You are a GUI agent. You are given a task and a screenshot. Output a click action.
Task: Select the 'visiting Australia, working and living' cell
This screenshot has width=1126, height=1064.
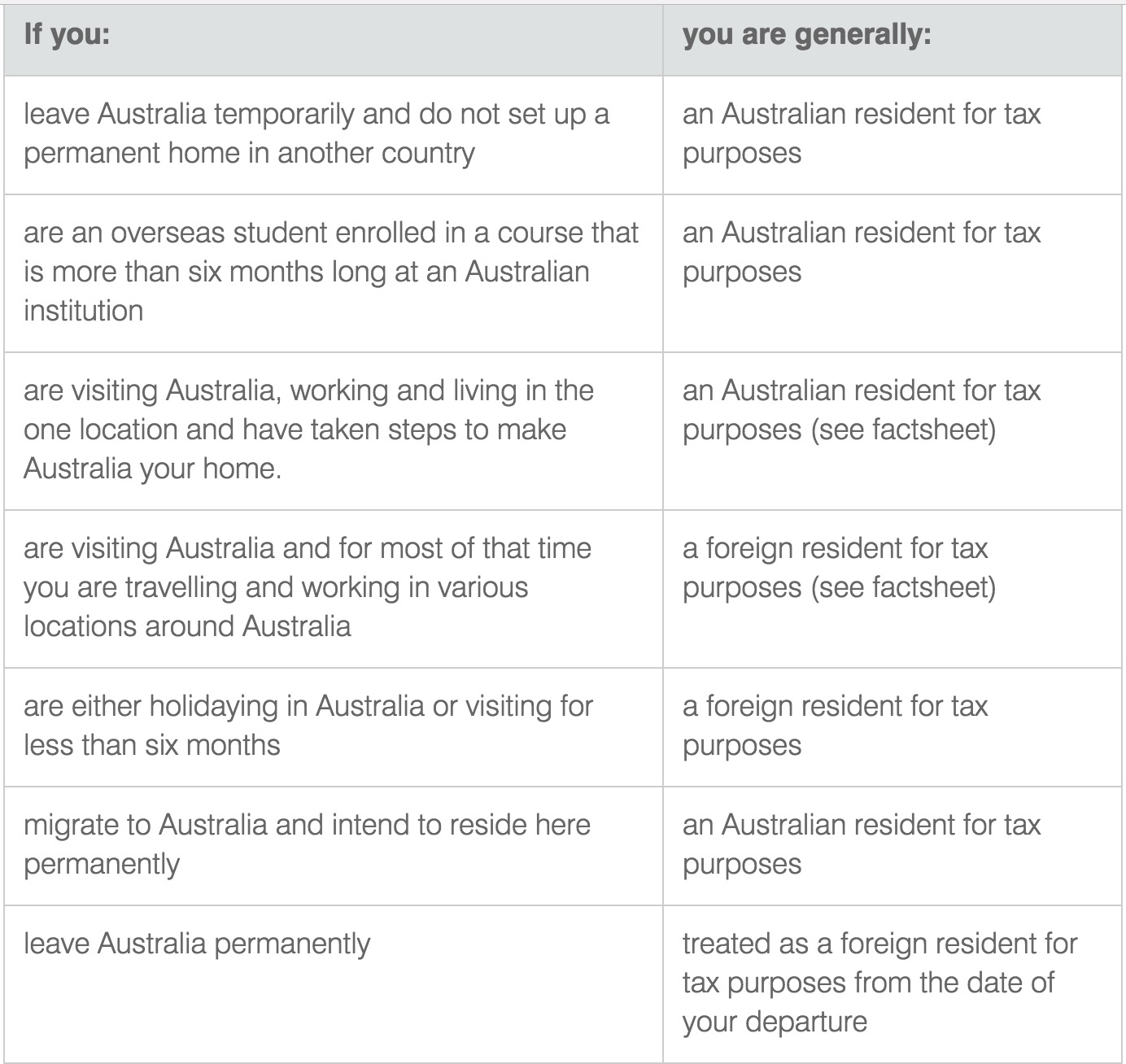(334, 431)
